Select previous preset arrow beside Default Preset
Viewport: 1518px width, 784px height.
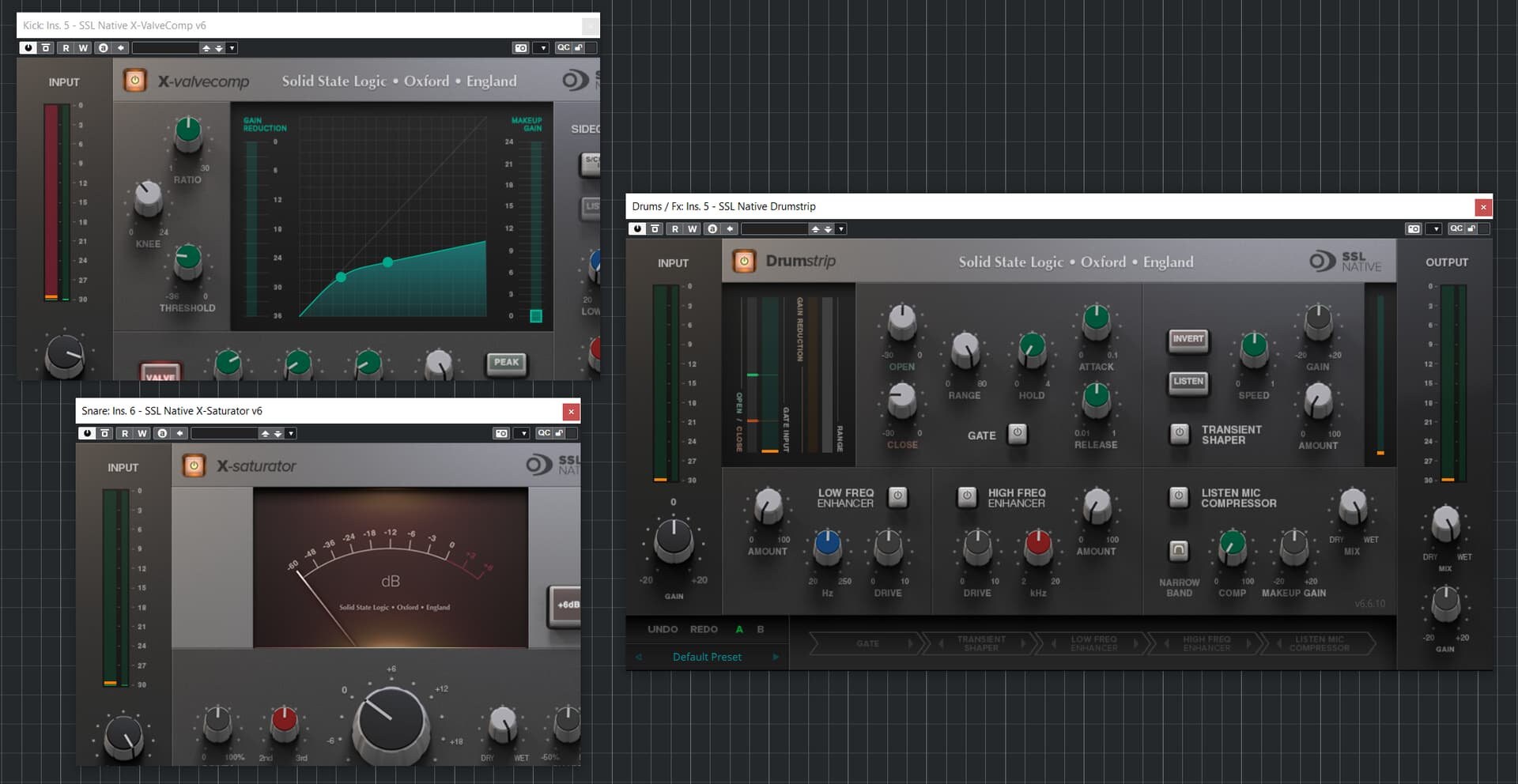(x=639, y=657)
